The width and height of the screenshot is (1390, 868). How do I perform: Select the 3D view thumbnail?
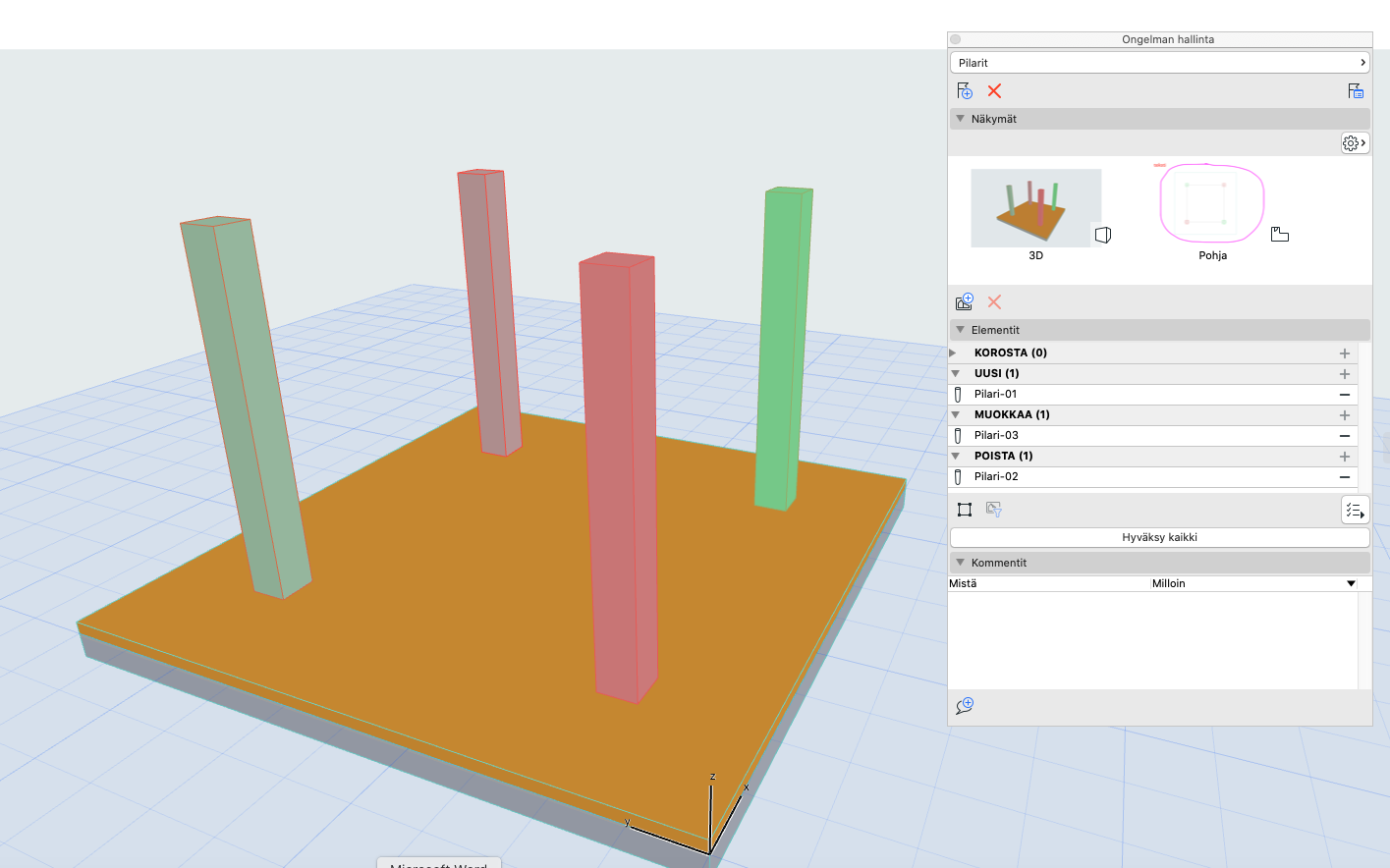click(1036, 208)
